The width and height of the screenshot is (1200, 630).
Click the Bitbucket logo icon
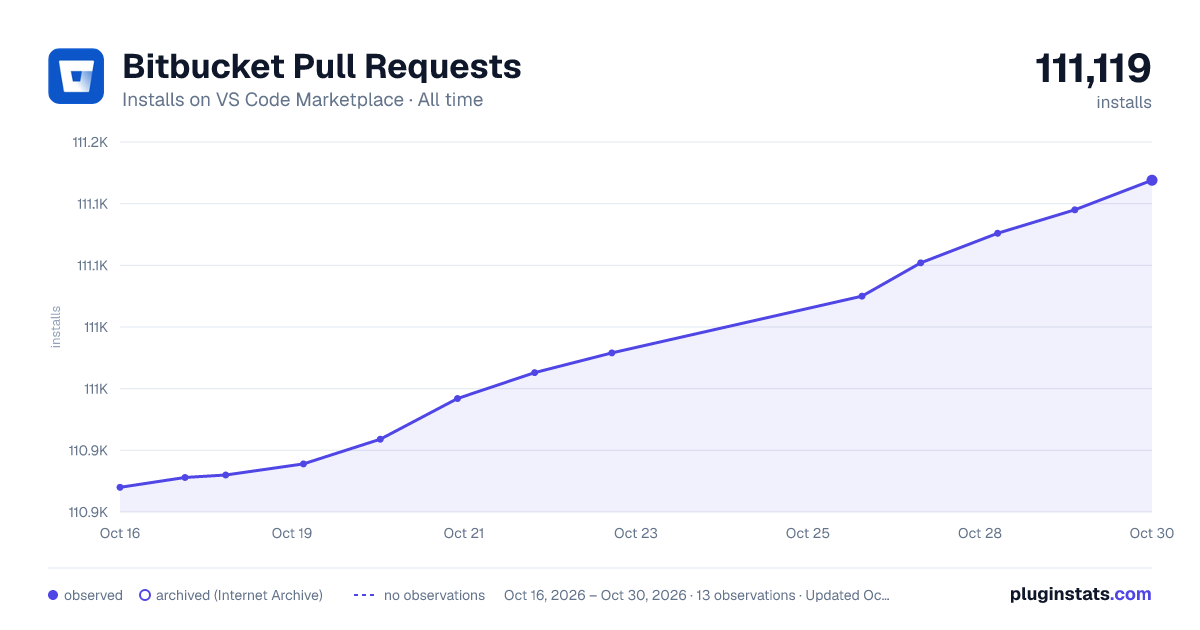point(76,76)
